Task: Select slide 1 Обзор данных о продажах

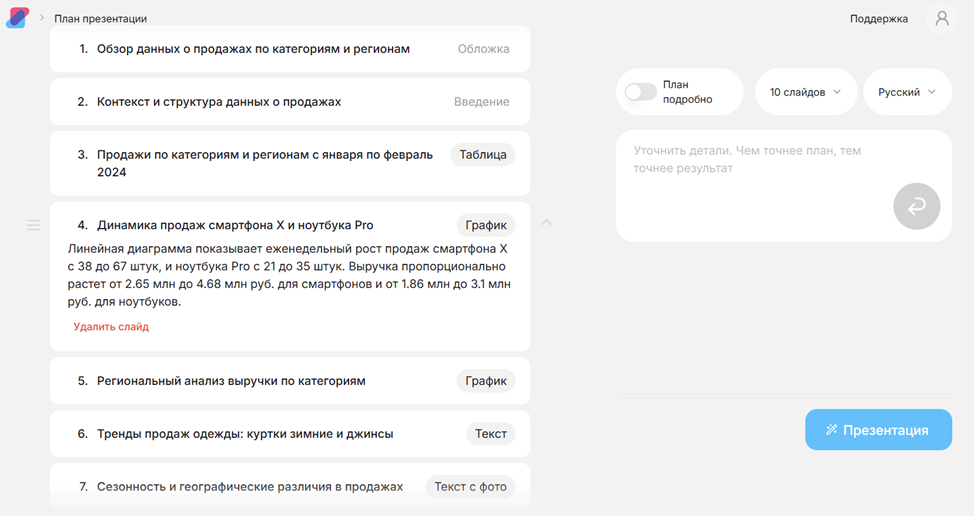Action: coord(290,49)
